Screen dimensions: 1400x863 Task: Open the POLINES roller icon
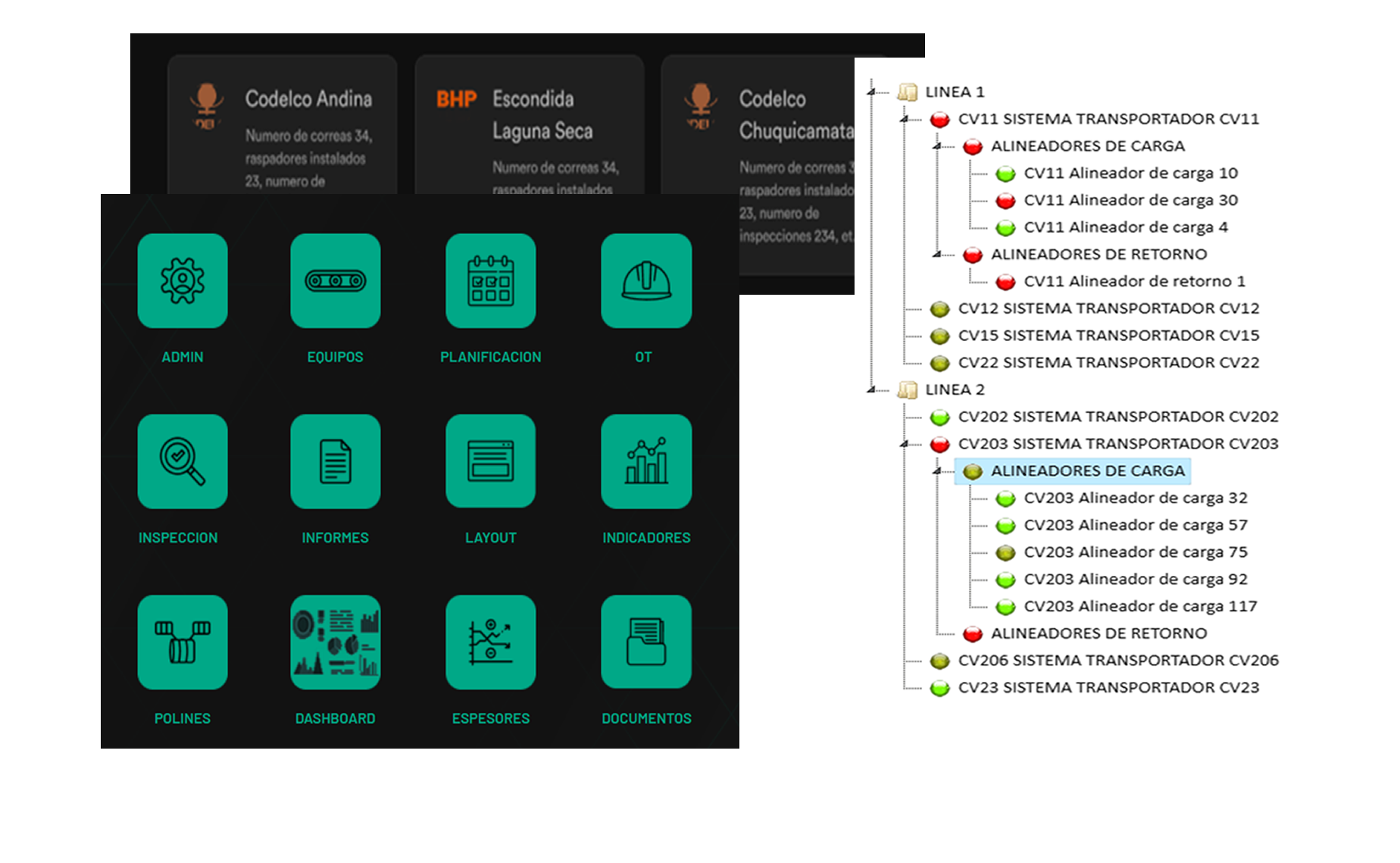[x=183, y=643]
